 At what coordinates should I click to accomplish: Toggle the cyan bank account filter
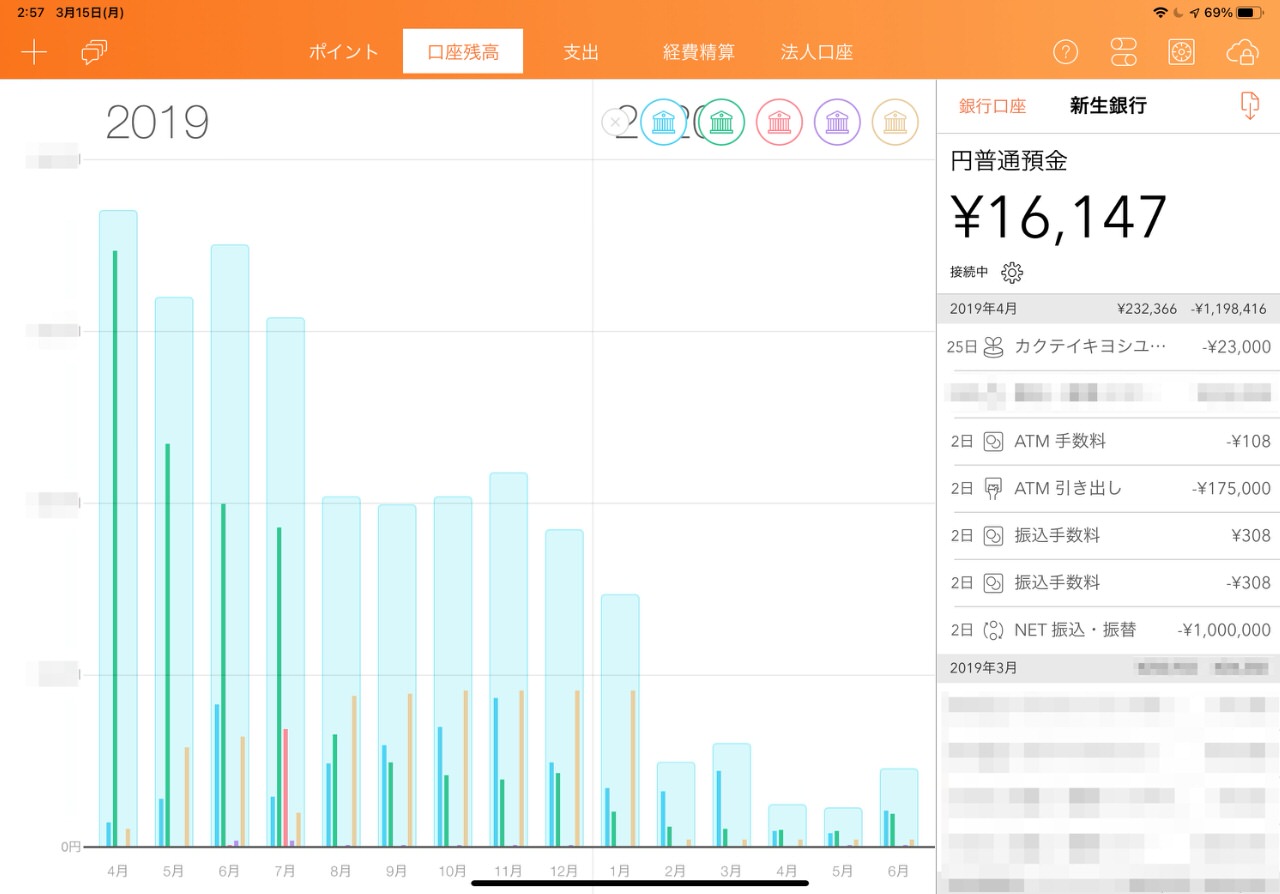(663, 123)
